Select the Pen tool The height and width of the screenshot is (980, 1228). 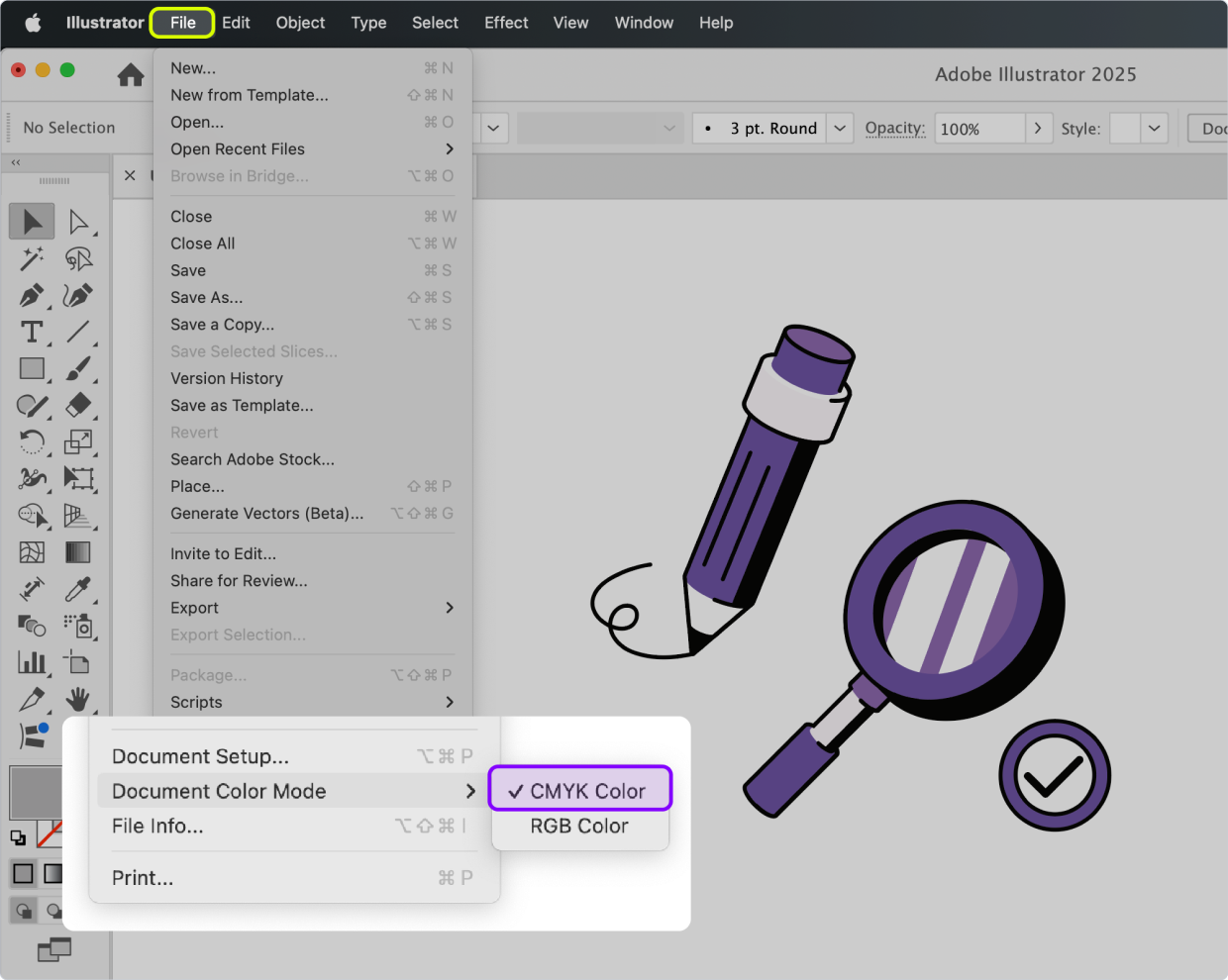coord(32,295)
